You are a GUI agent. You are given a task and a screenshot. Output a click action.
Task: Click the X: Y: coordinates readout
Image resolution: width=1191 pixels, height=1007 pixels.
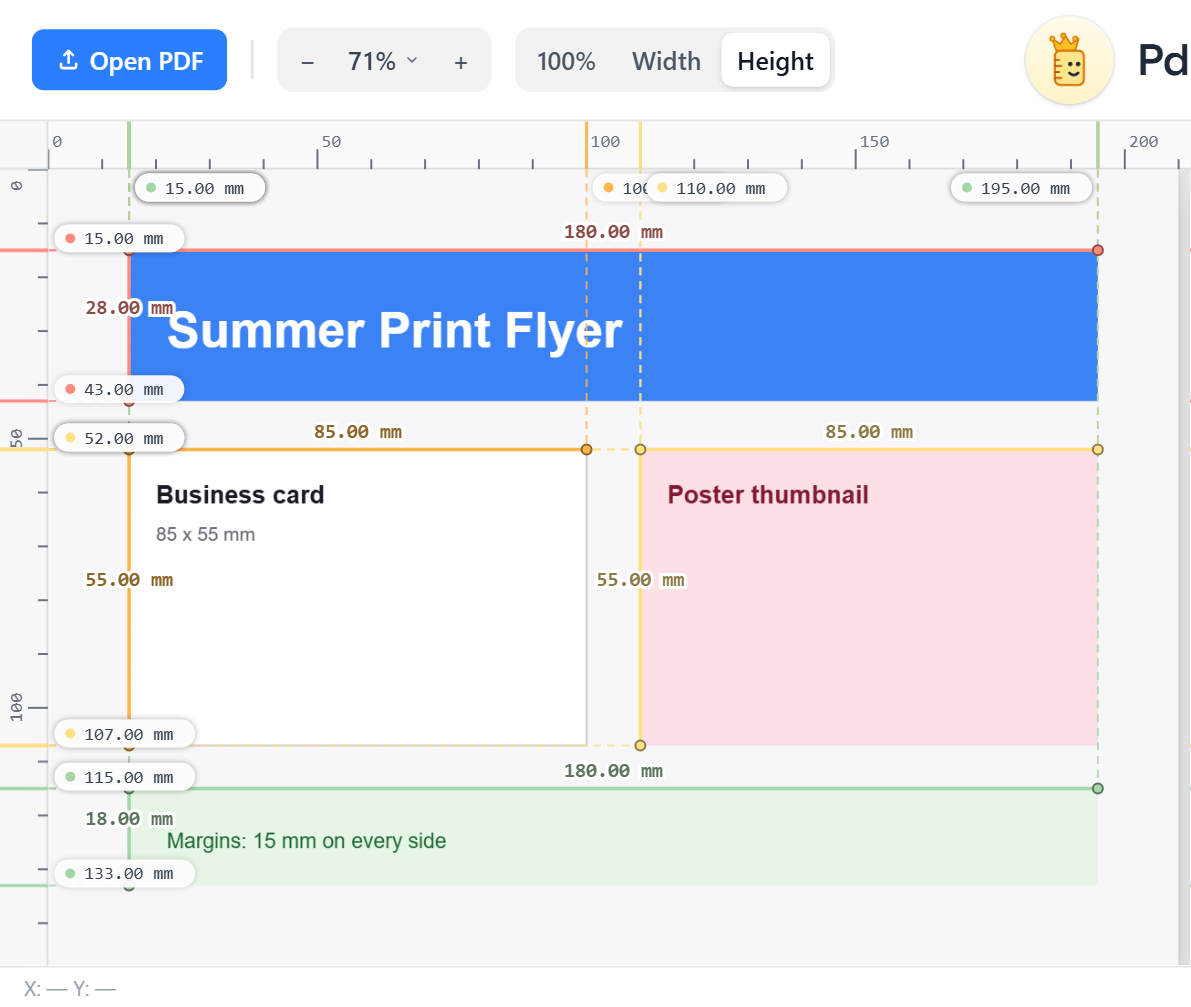[x=70, y=989]
